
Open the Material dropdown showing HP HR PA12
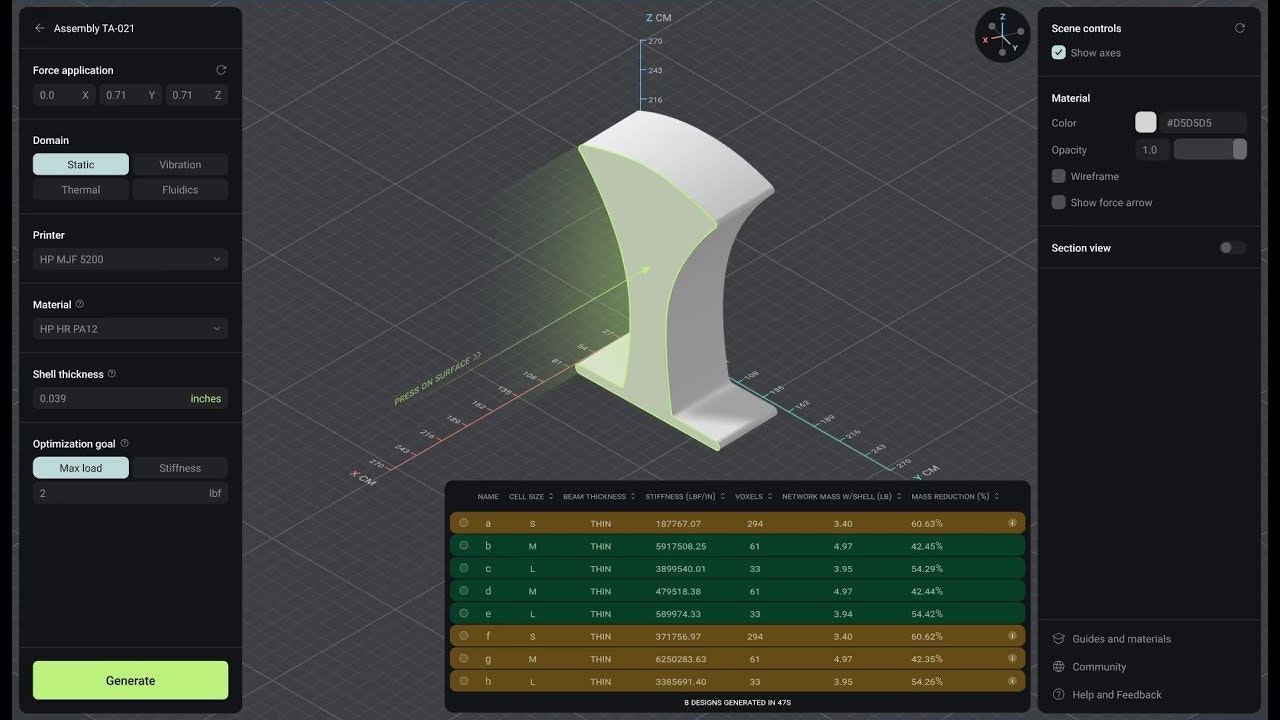pos(130,328)
